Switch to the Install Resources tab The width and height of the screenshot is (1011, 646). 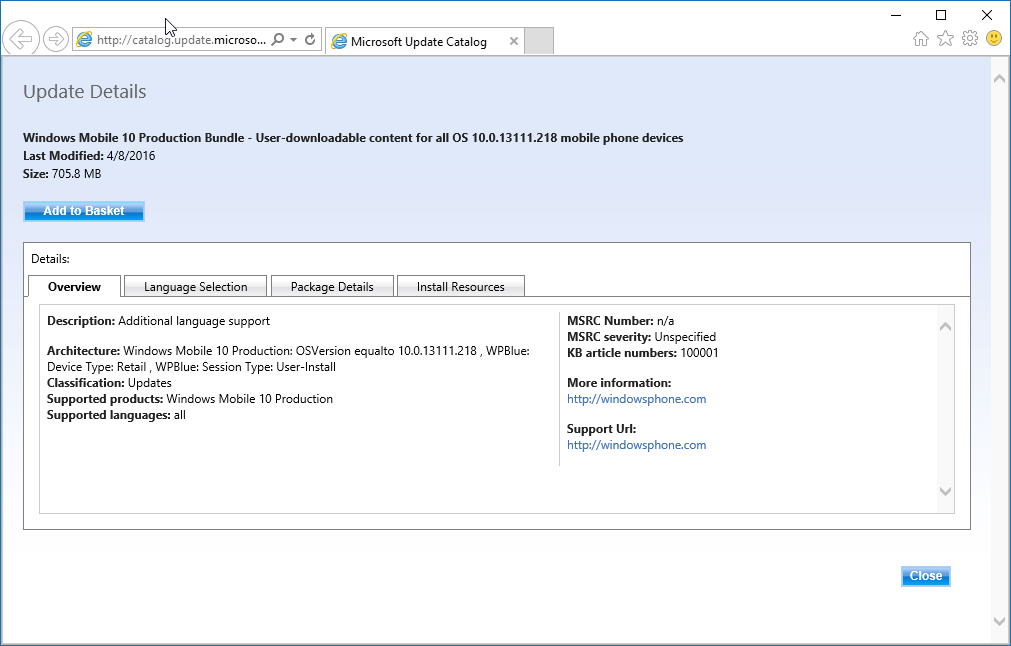coord(460,287)
